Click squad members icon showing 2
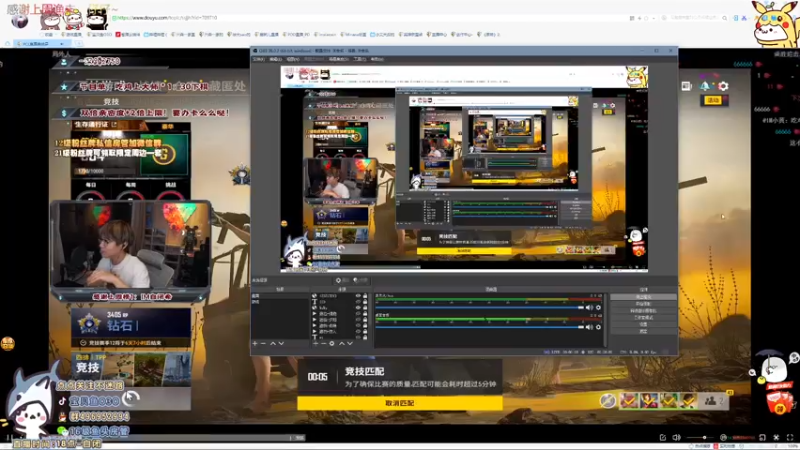The height and width of the screenshot is (450, 800). point(714,401)
